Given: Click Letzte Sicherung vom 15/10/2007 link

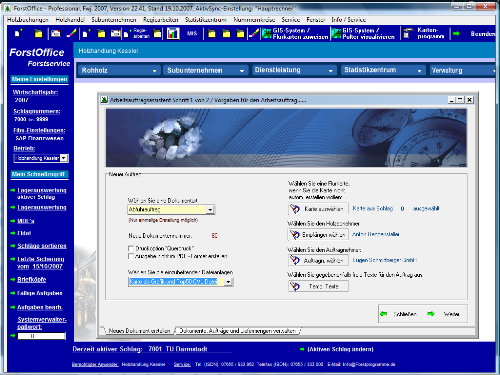Looking at the screenshot, I should [41, 263].
